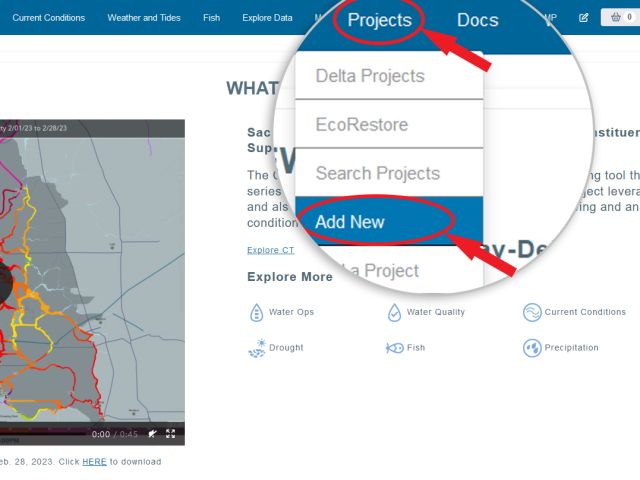The width and height of the screenshot is (640, 480).
Task: Click the Water Ops droplet icon
Action: 256,313
